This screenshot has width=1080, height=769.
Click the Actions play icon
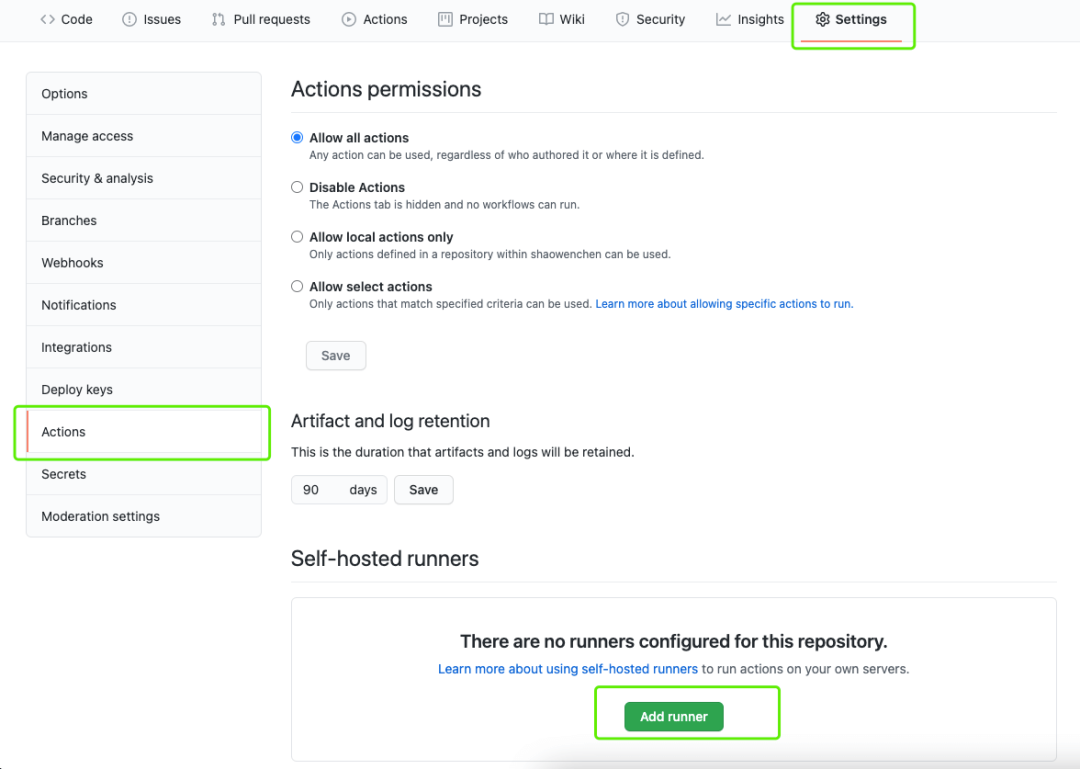pos(349,19)
